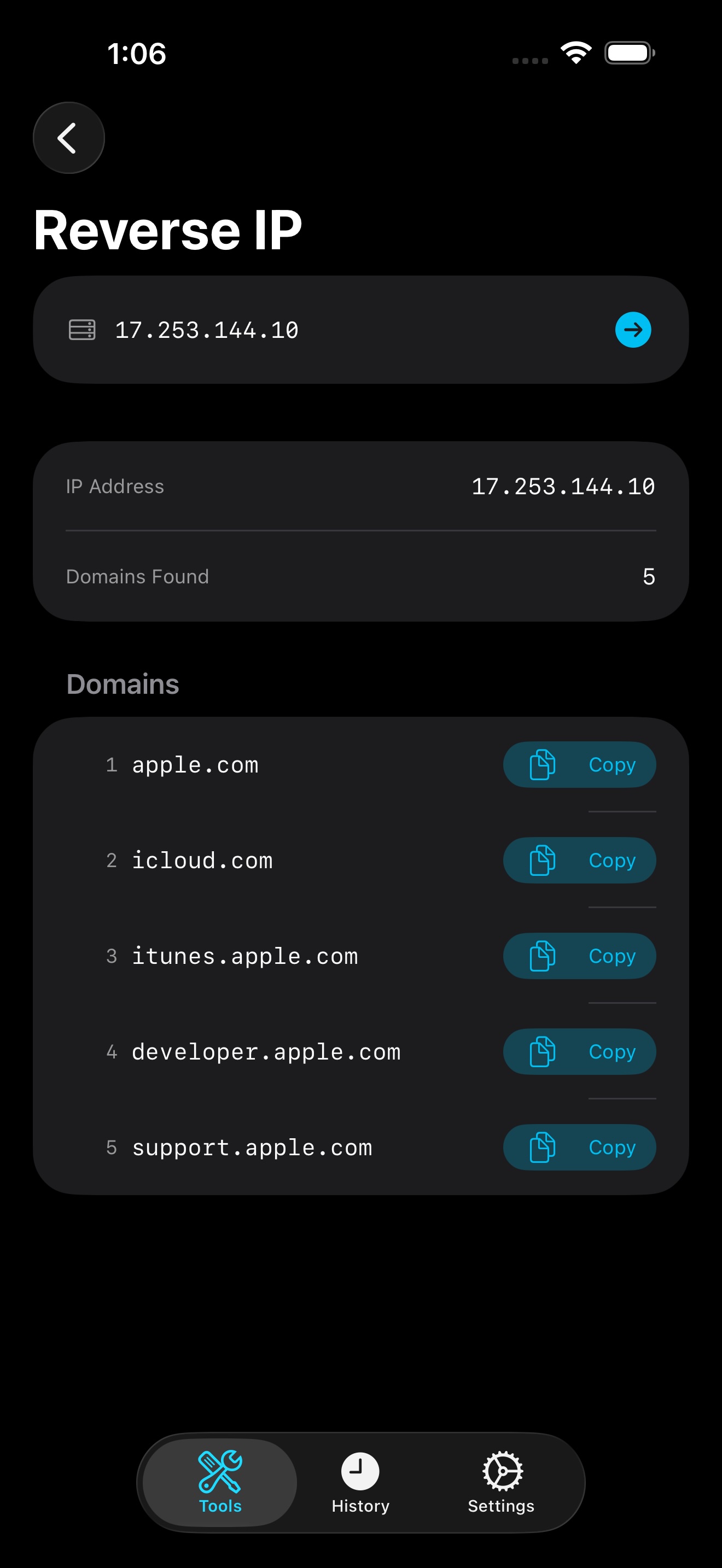Click copy icon beside developer.apple.com
The height and width of the screenshot is (1568, 722).
[542, 1051]
